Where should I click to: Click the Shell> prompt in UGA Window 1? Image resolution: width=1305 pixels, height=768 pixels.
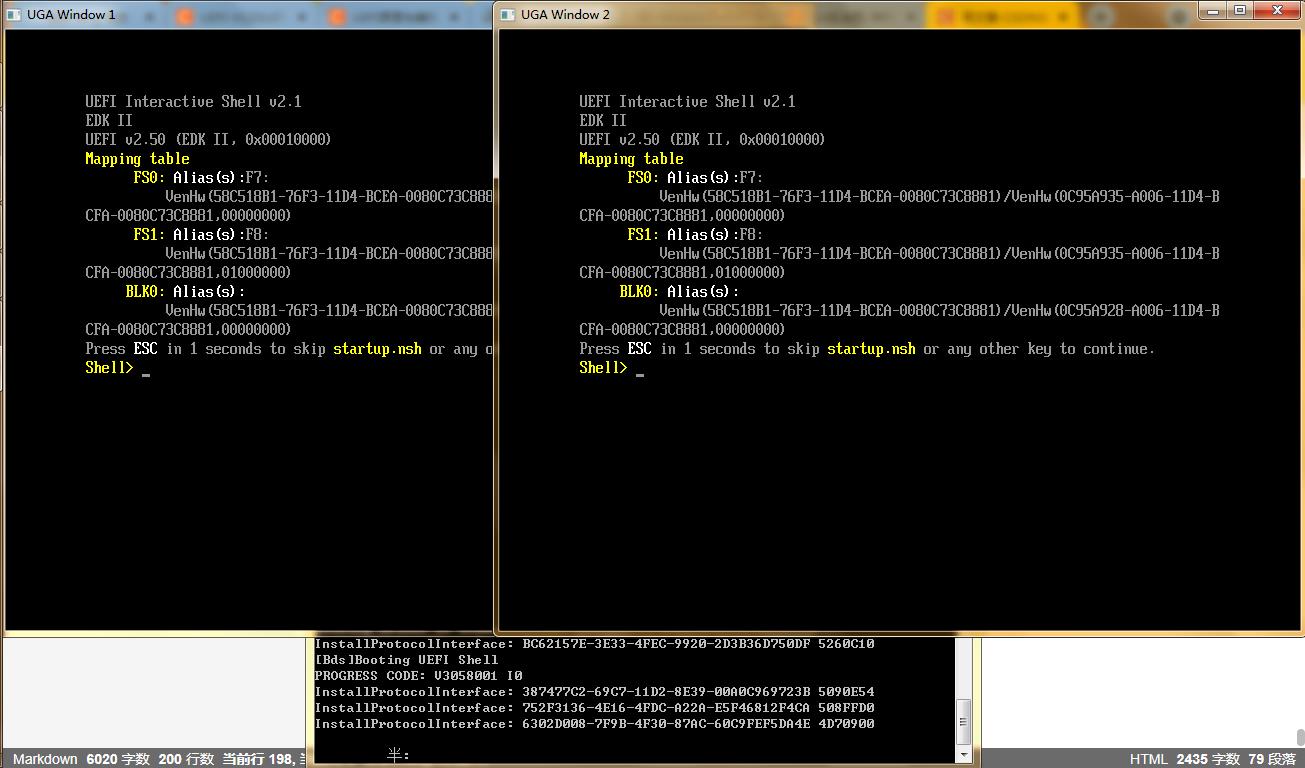109,368
